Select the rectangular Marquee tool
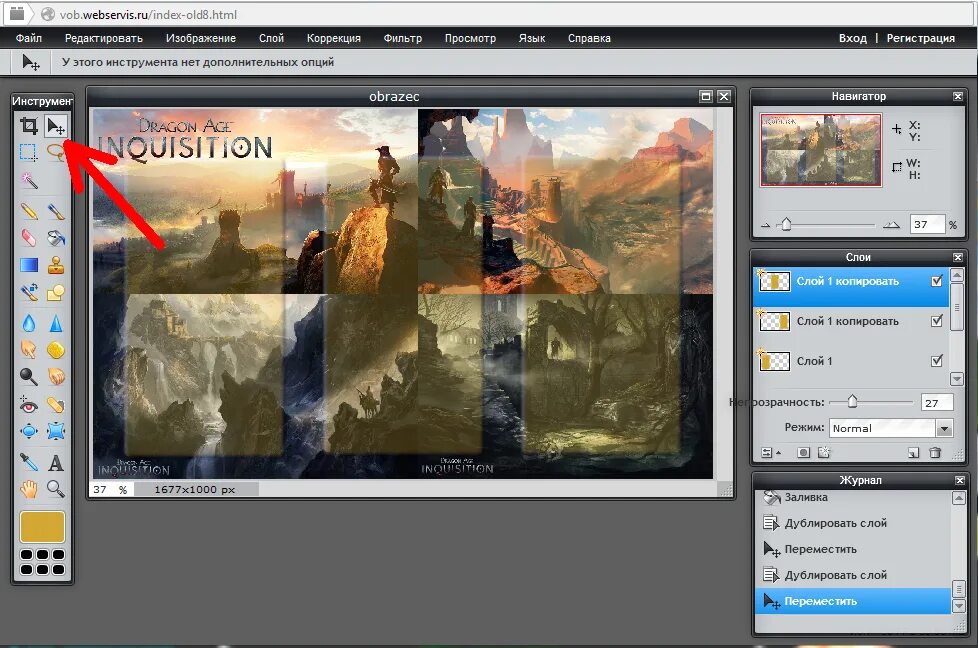Image resolution: width=978 pixels, height=648 pixels. pos(29,152)
